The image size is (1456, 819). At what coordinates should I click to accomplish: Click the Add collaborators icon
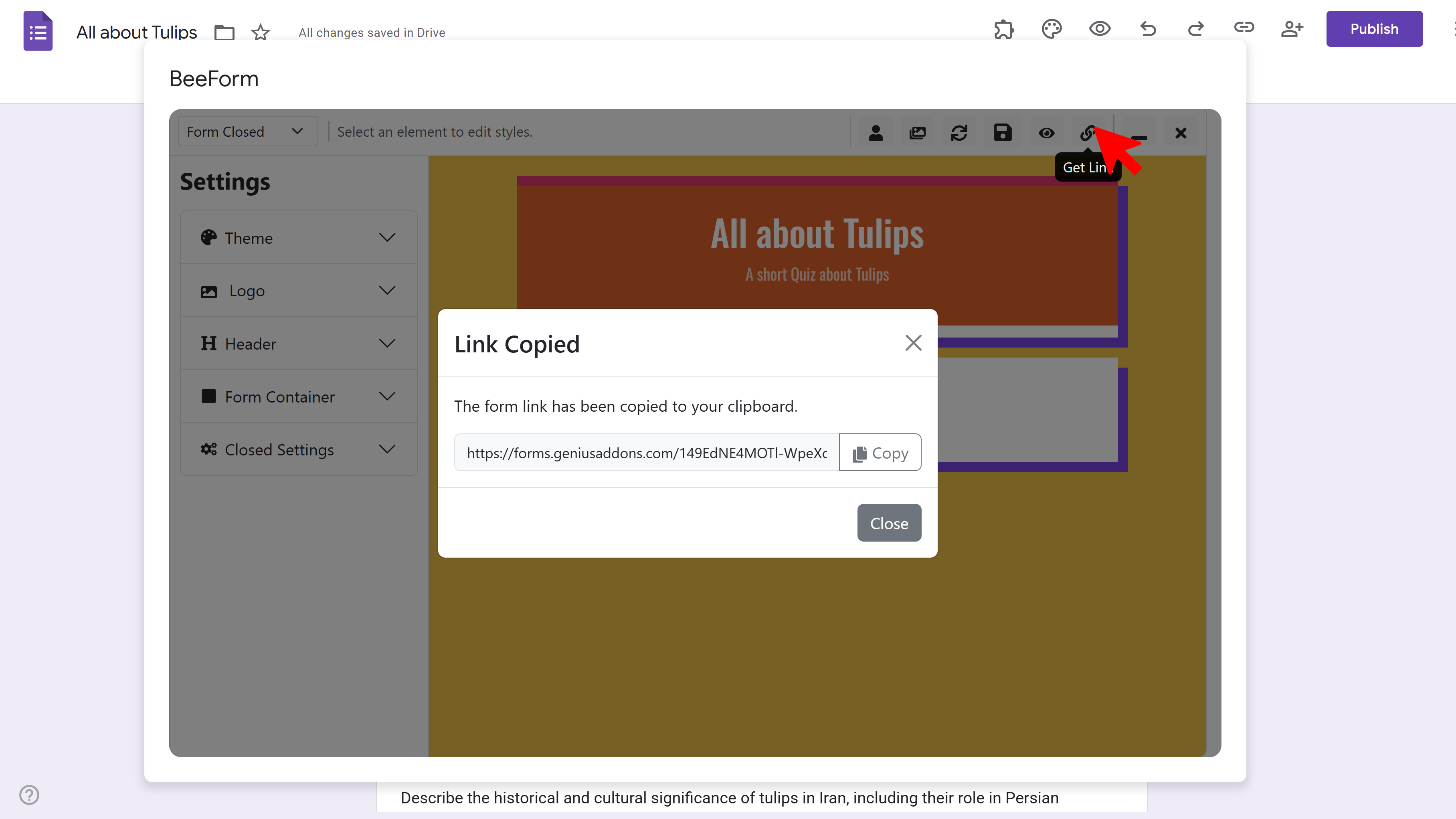pos(1293,29)
